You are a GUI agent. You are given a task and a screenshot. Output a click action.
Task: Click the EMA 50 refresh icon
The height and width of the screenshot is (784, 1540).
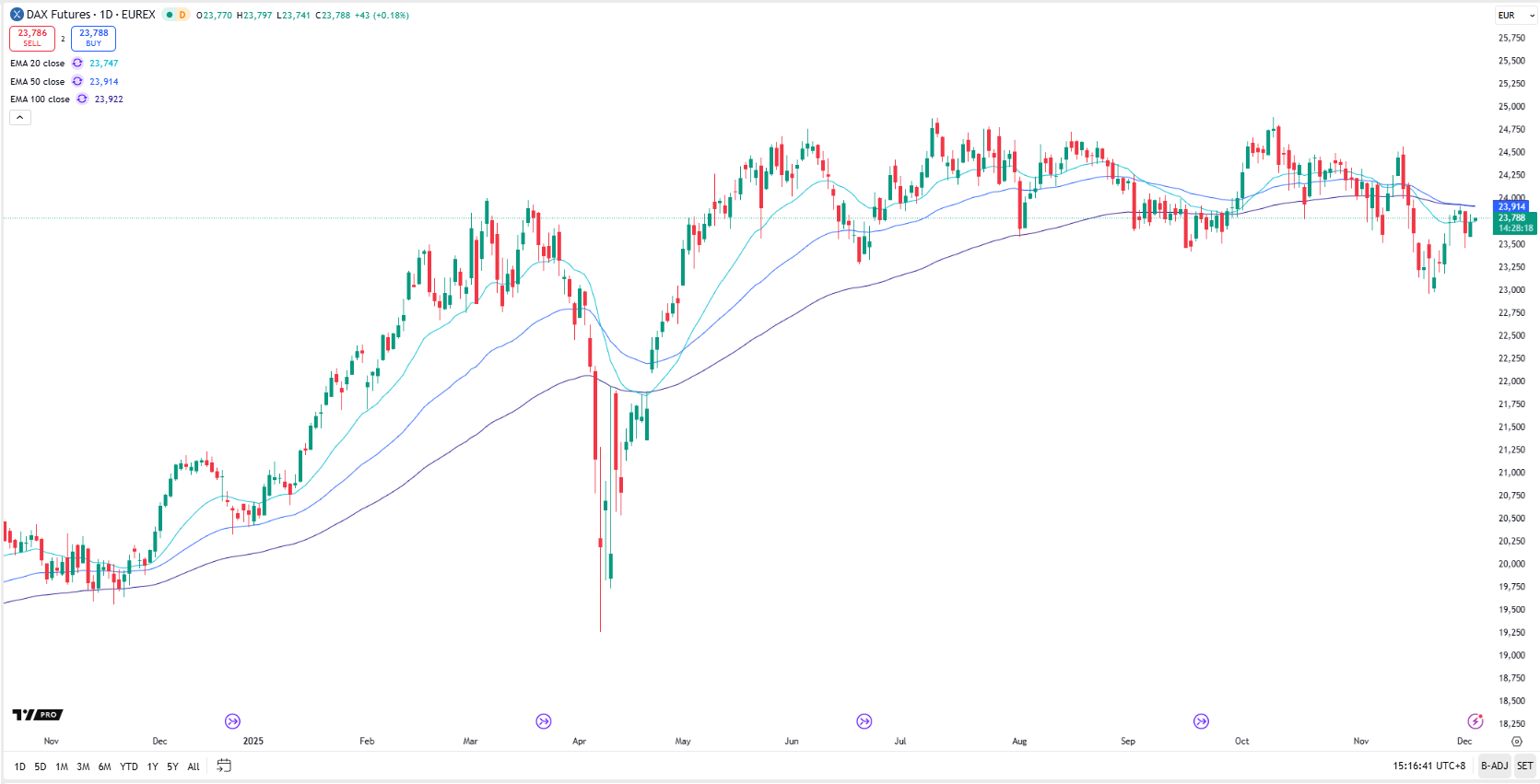coord(77,82)
